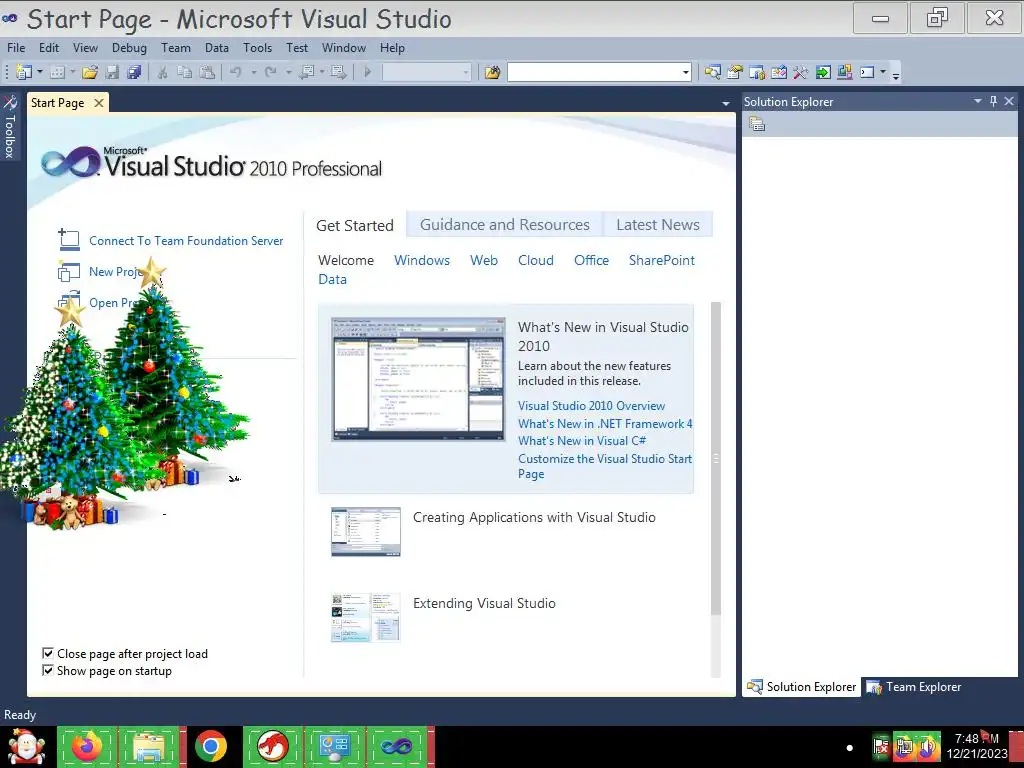Open the active files dropdown arrow

pos(726,103)
